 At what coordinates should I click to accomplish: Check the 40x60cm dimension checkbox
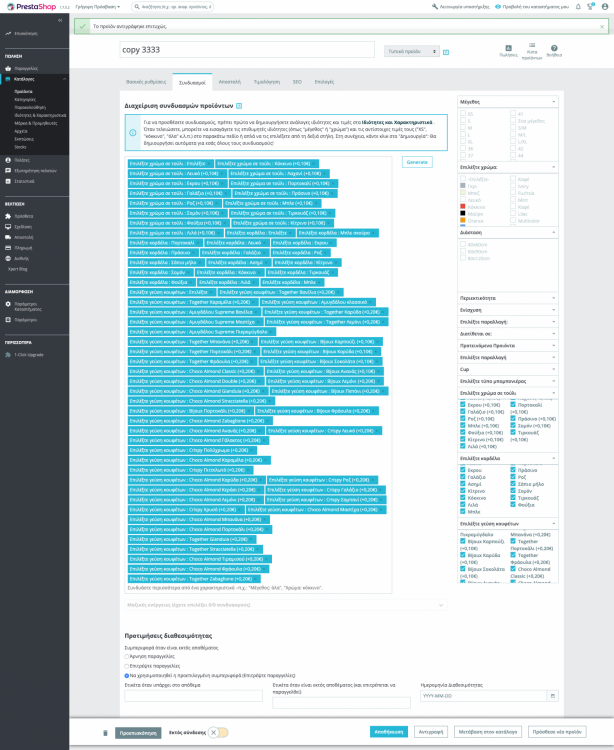point(463,244)
